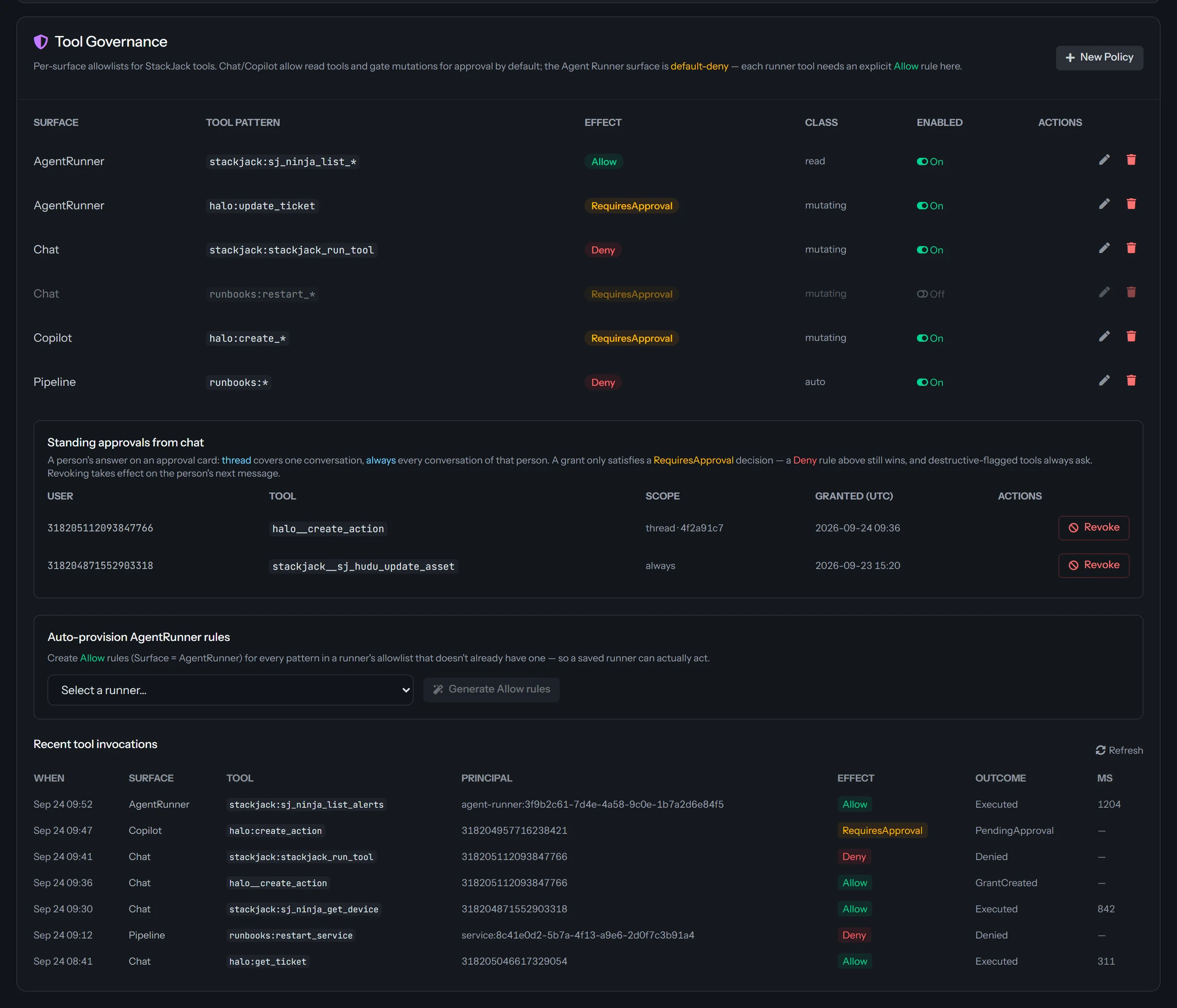Viewport: 1177px width, 1008px height.
Task: Delete the runbooks:restart_* policy
Action: pyautogui.click(x=1131, y=293)
